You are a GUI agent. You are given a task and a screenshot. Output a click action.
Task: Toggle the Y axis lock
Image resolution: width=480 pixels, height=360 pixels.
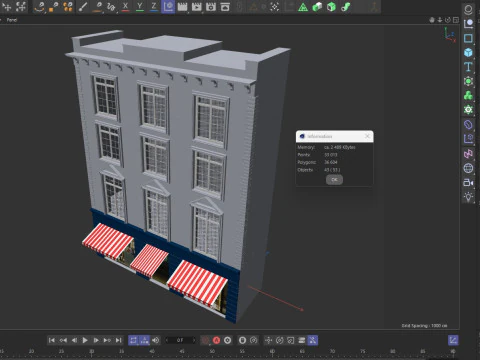tap(140, 6)
